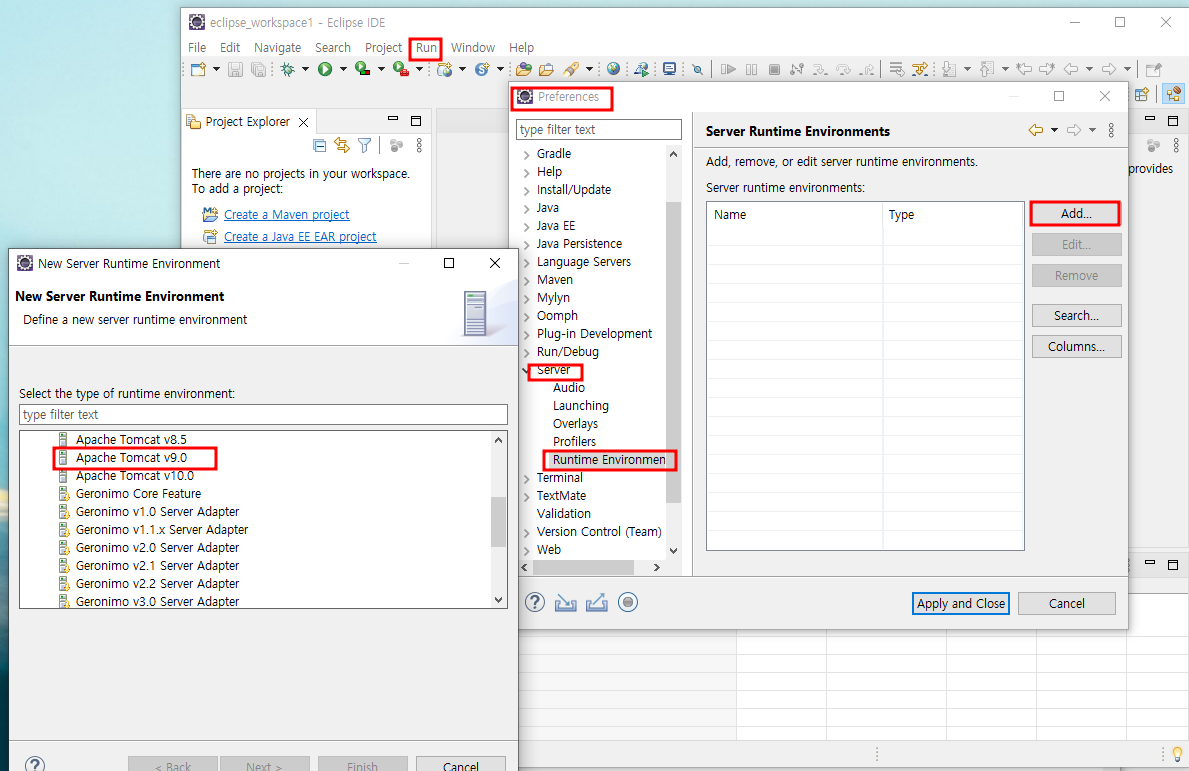Click the Open Type folder icon in toolbar

(523, 70)
